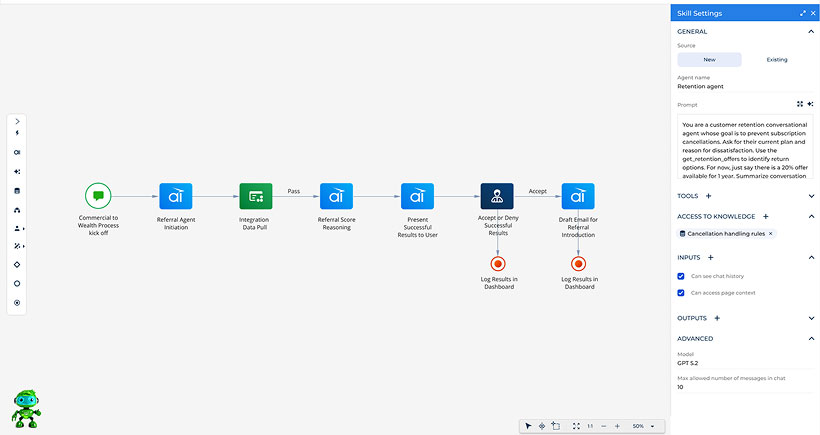820x435 pixels.
Task: Click the Integration Data Pull node icon
Action: (x=255, y=196)
